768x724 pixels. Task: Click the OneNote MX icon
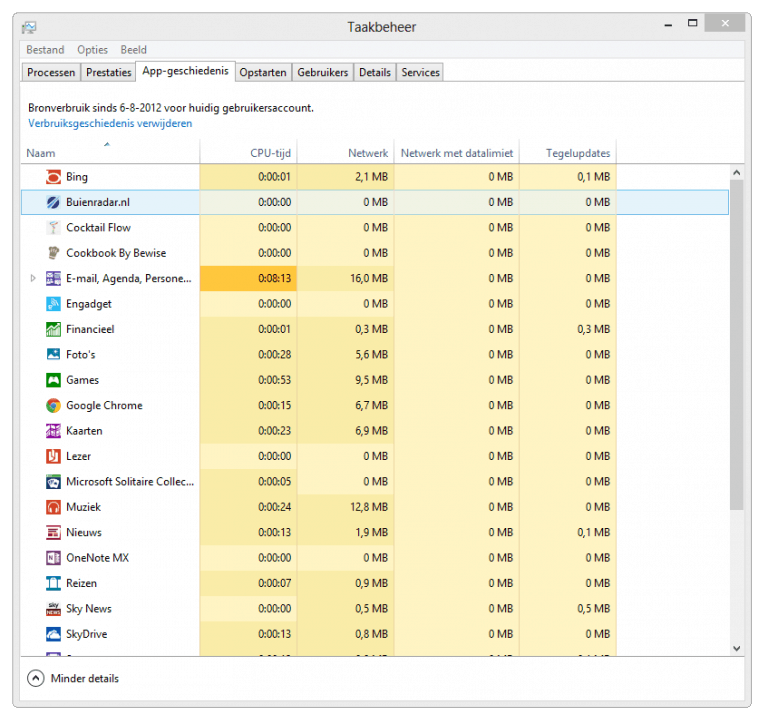click(x=53, y=558)
